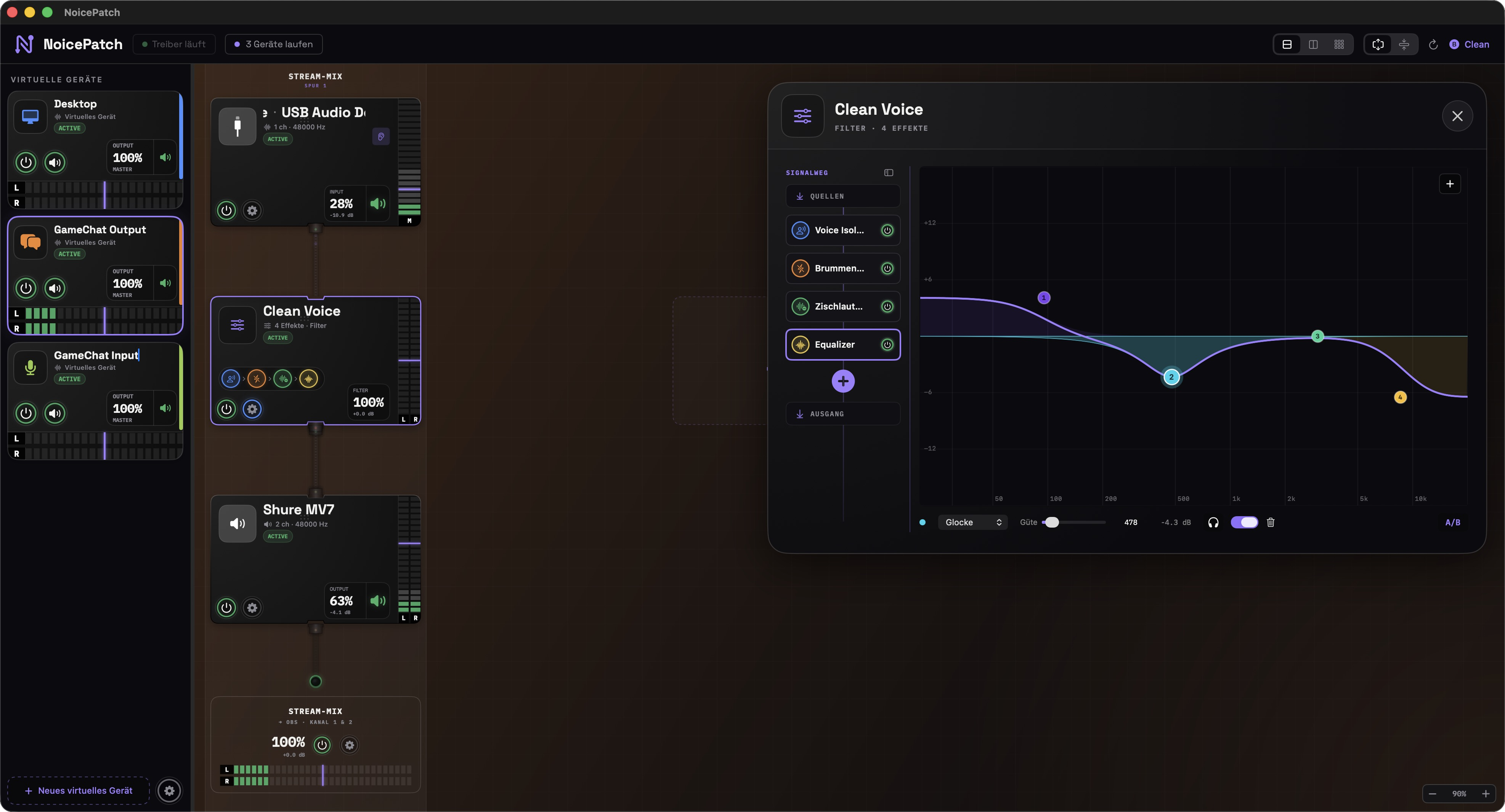This screenshot has width=1505, height=812.
Task: Toggle power on Shure MV7 node
Action: coord(226,608)
